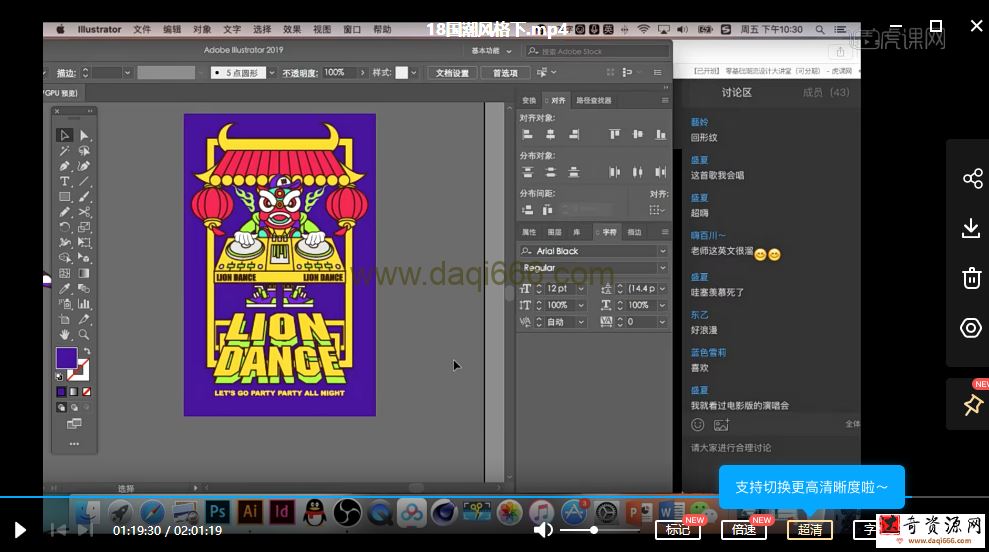Select the Column Graph tool

[x=84, y=303]
